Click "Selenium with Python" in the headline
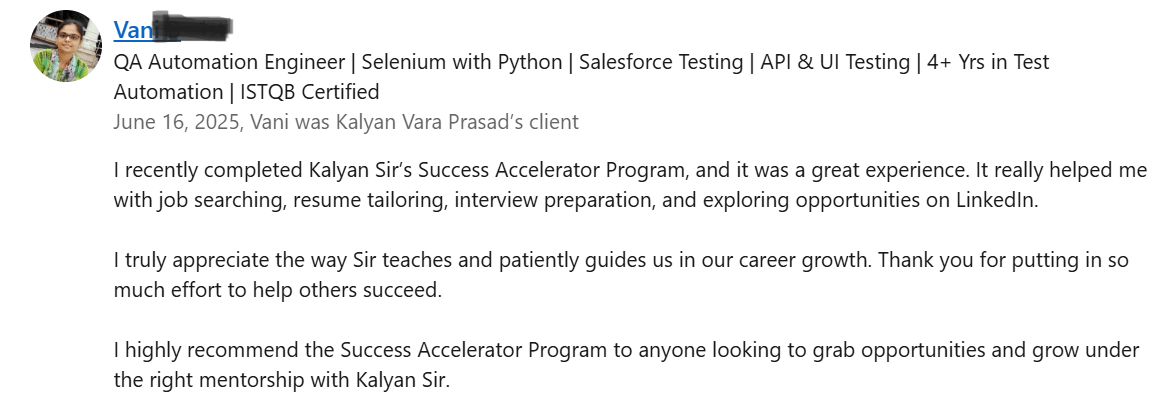This screenshot has width=1171, height=400. pyautogui.click(x=461, y=62)
